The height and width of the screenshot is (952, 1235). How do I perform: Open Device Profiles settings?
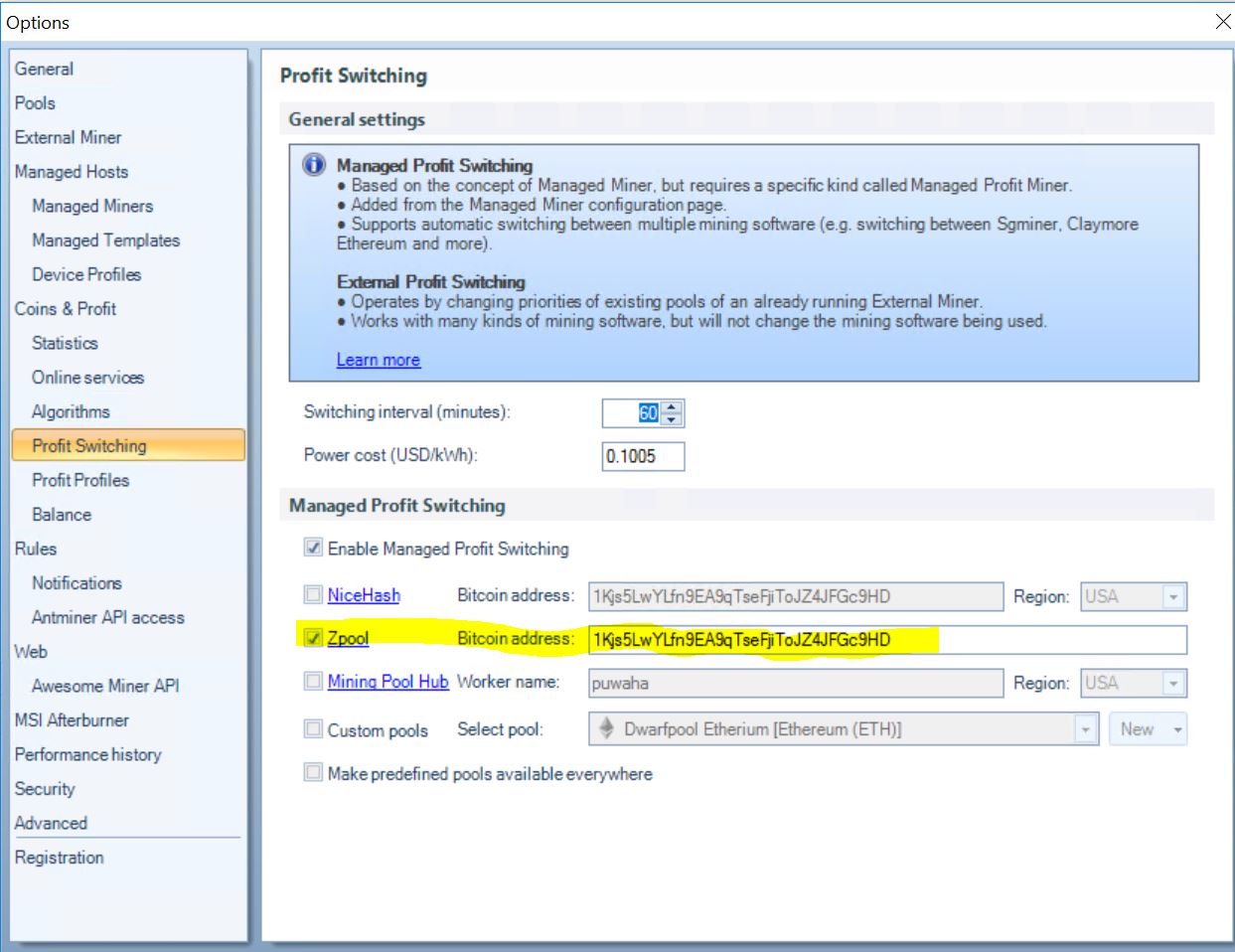(86, 274)
